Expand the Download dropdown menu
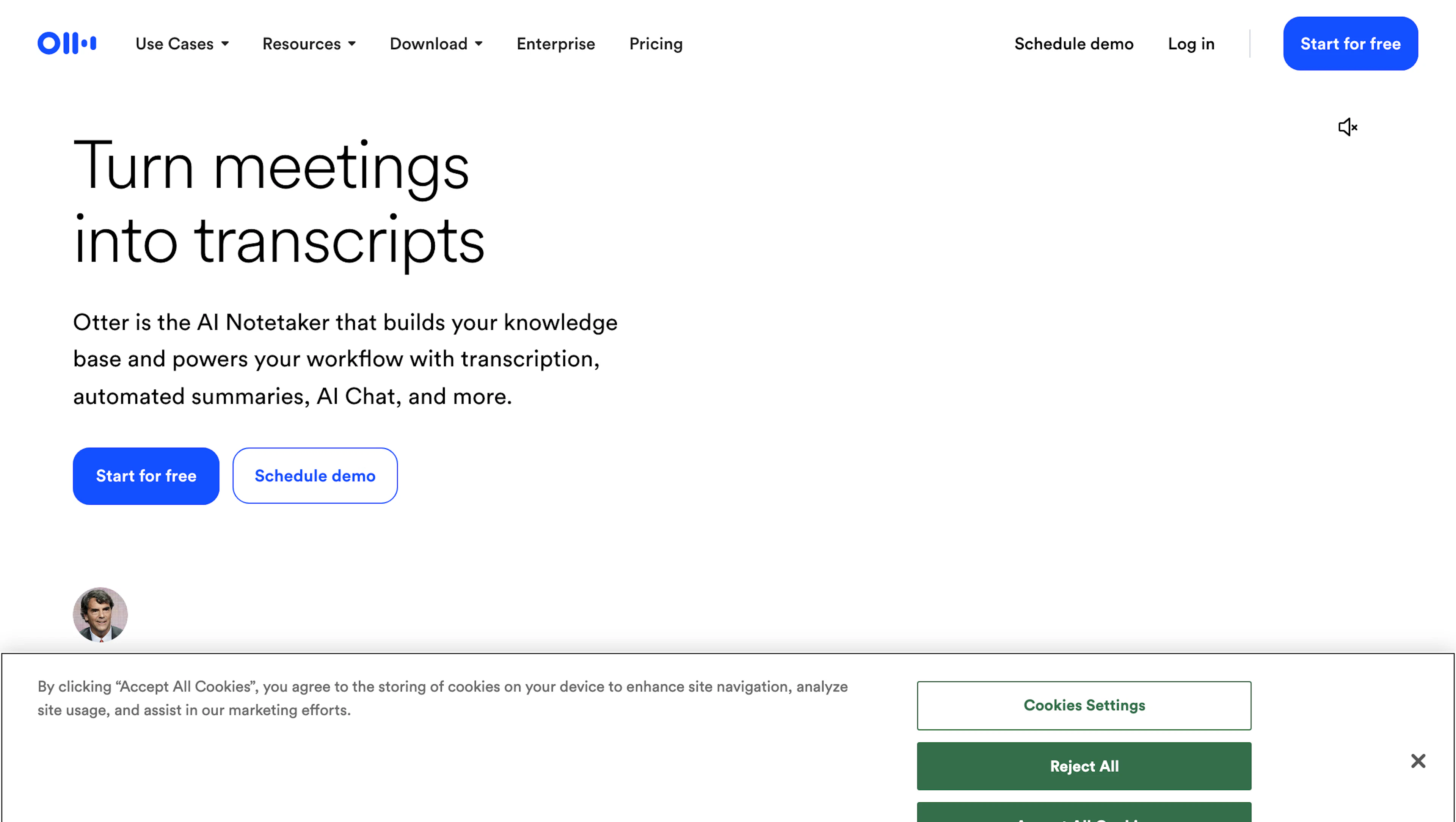 [436, 44]
